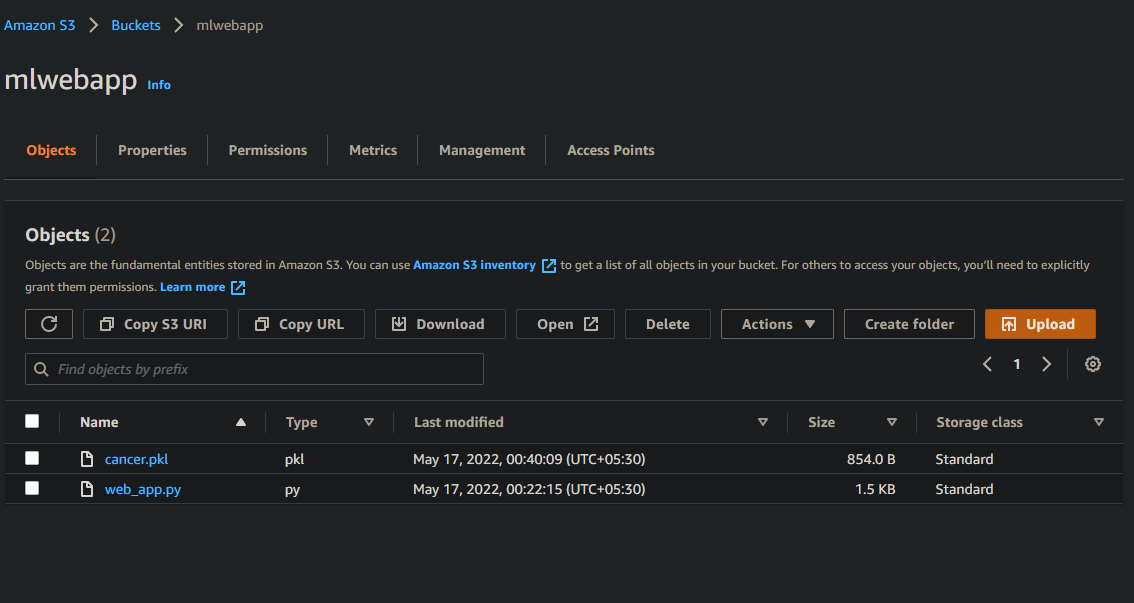Click the search magnifier icon

coord(41,369)
